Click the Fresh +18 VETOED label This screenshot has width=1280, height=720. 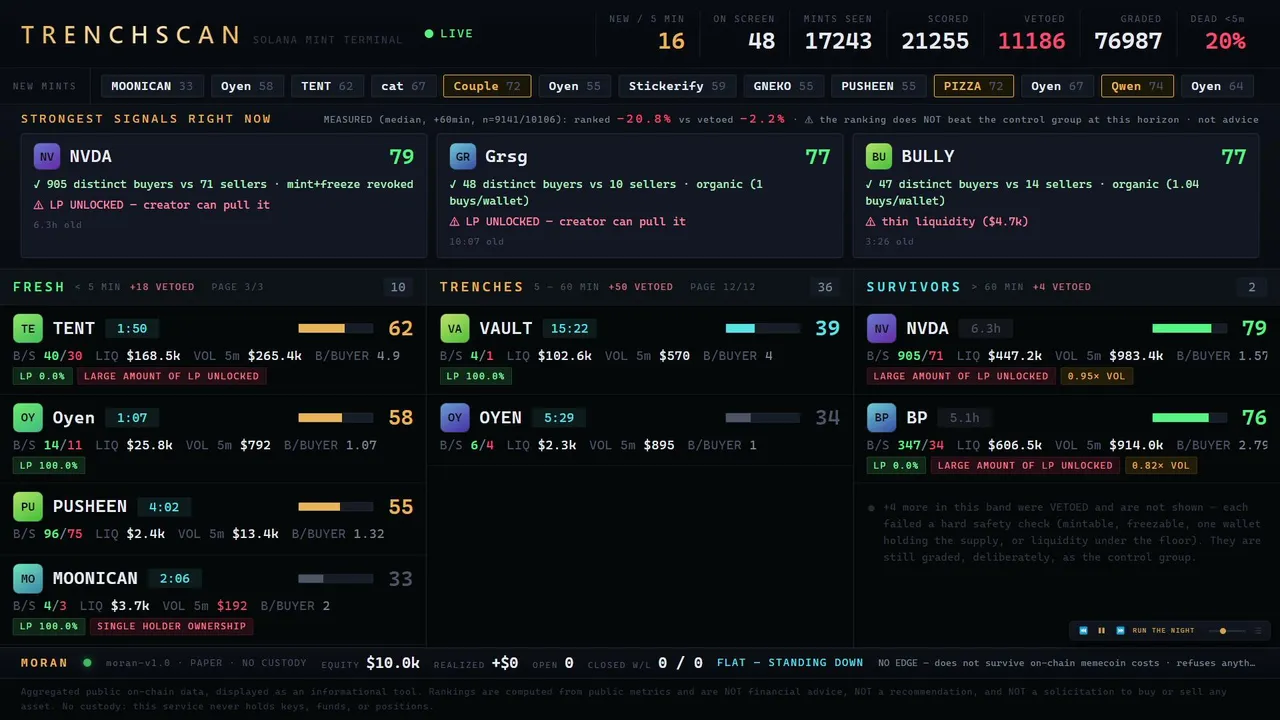click(x=162, y=287)
